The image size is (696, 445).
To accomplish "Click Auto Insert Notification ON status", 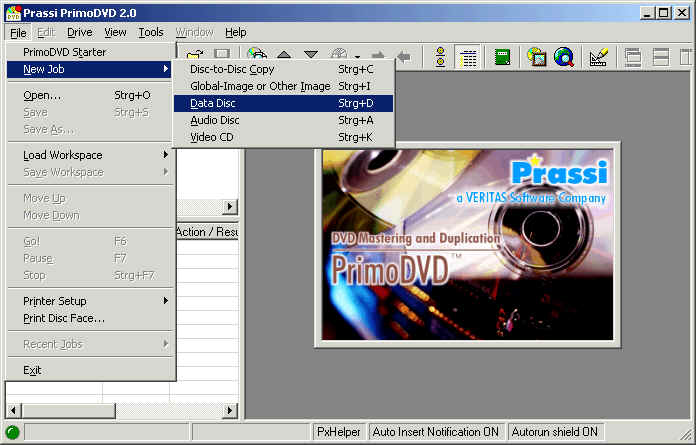I will 436,432.
